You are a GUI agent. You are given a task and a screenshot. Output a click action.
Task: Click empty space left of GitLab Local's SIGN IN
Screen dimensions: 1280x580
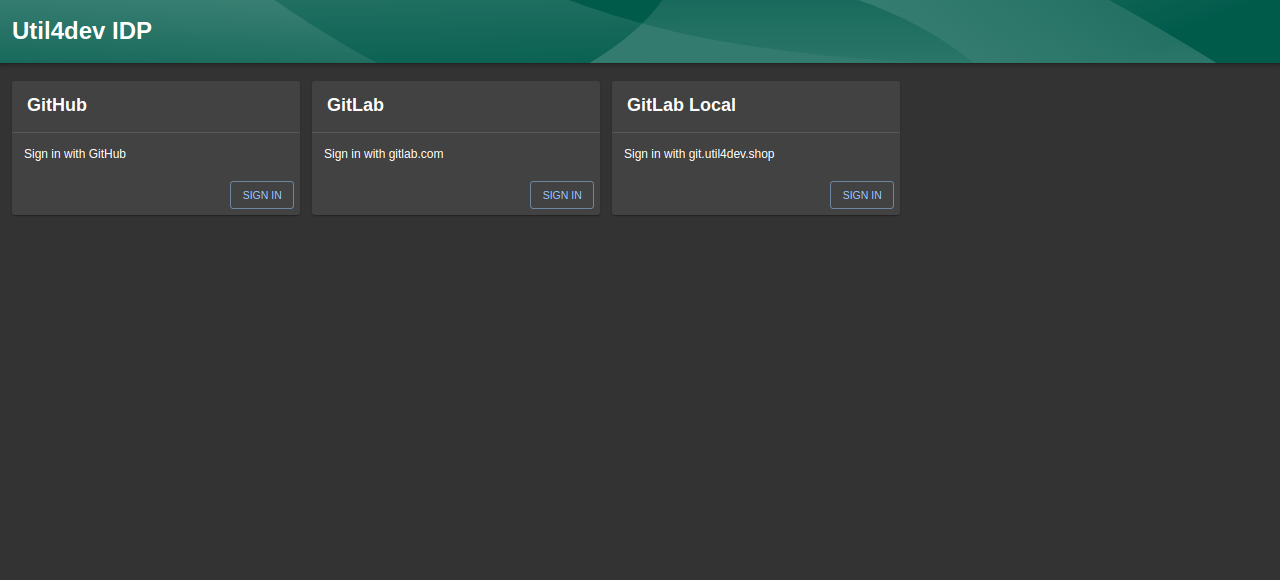click(x=720, y=195)
